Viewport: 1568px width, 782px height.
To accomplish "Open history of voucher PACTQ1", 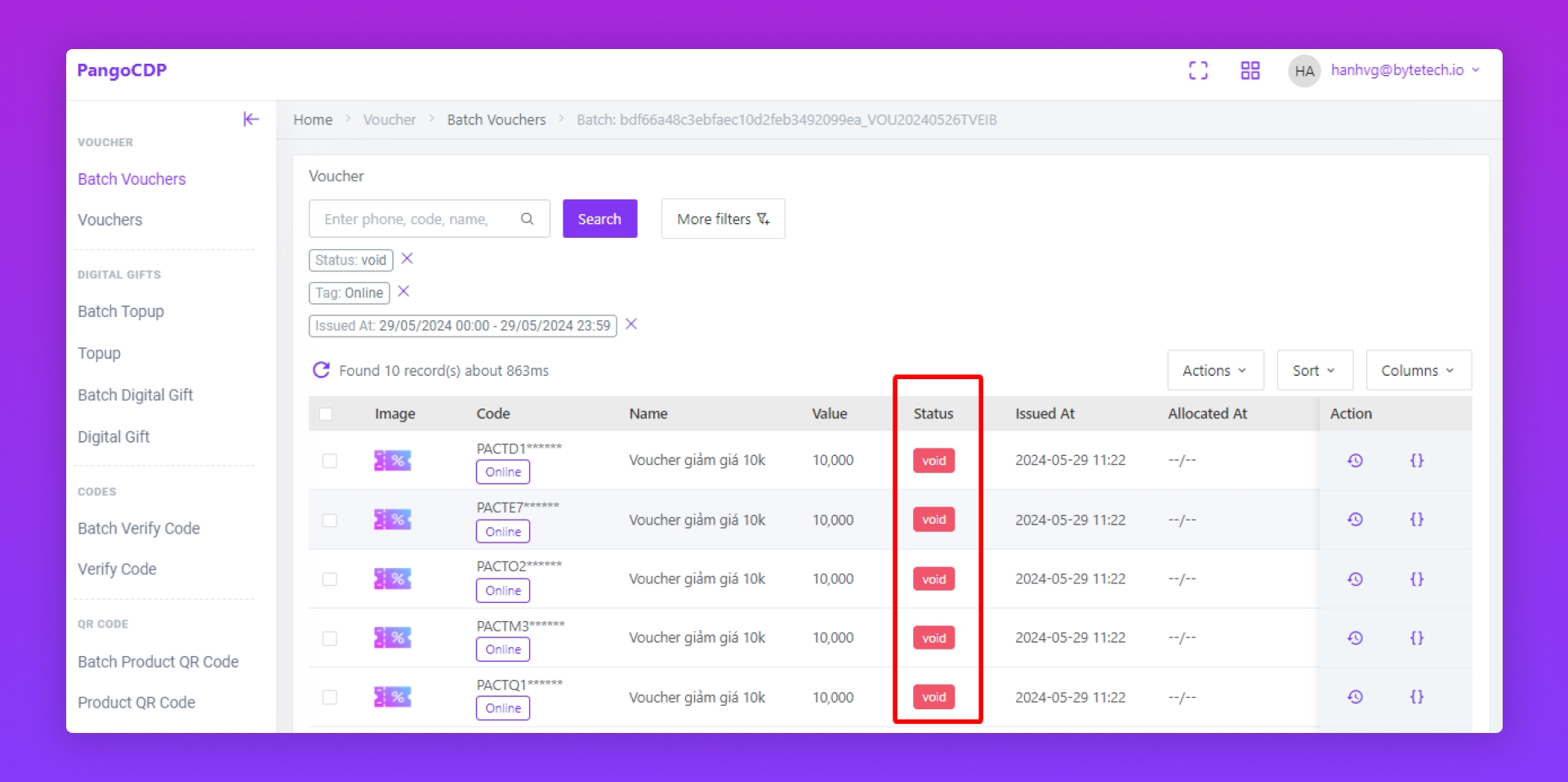I will click(1355, 697).
